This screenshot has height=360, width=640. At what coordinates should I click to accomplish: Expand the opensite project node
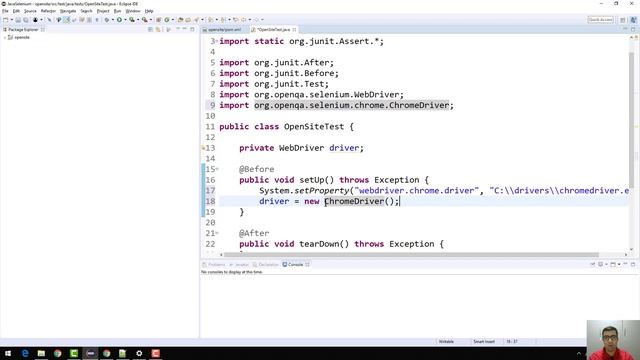pyautogui.click(x=4, y=37)
